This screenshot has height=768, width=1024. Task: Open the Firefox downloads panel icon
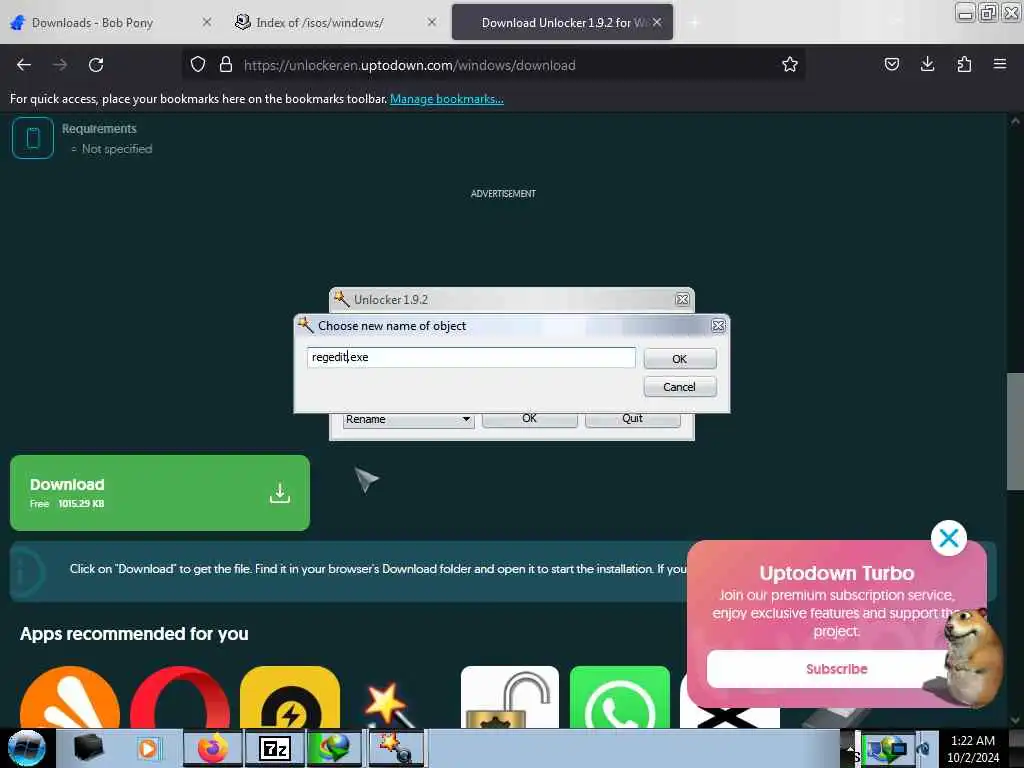click(927, 65)
